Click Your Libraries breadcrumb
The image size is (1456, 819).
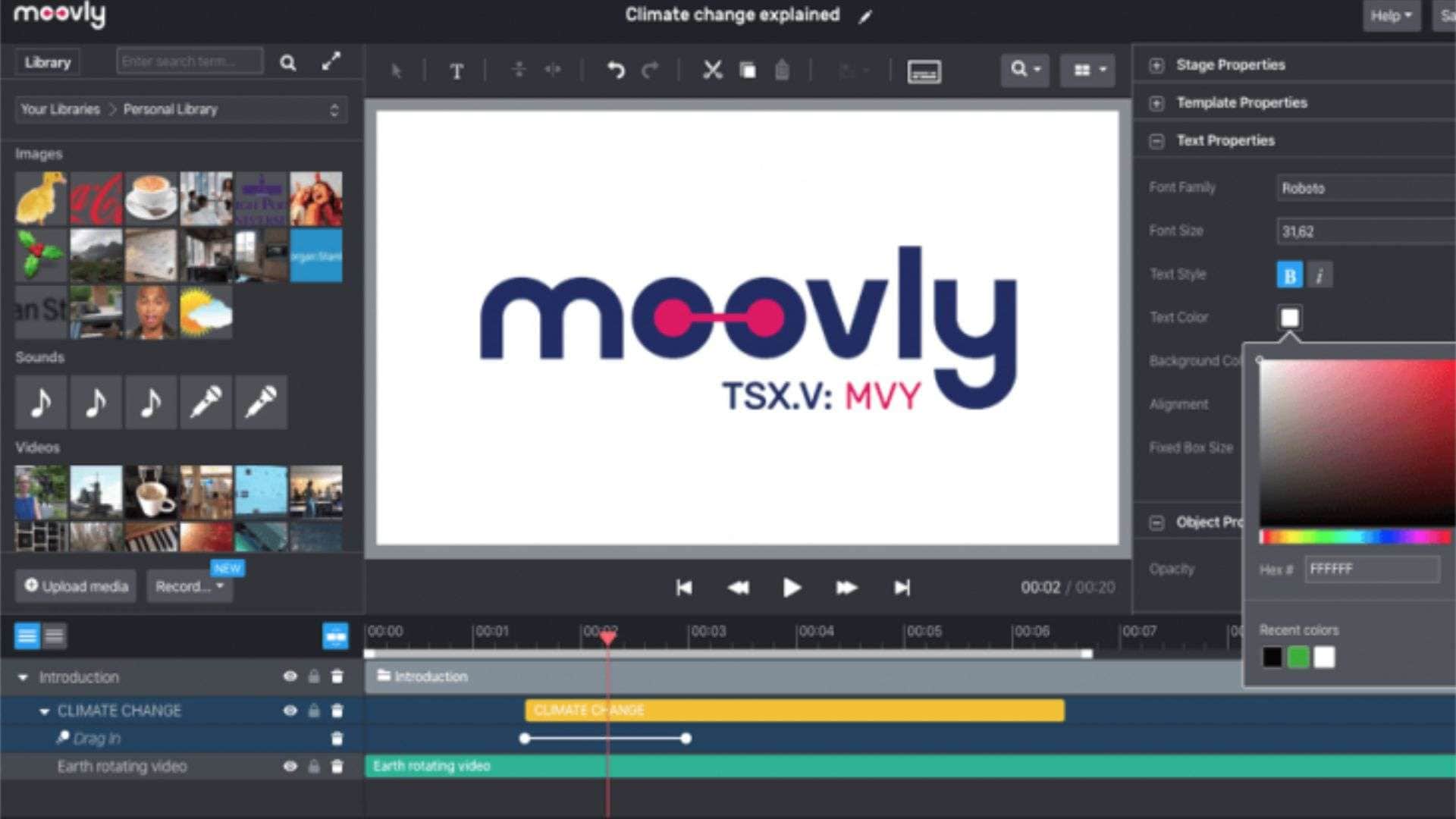coord(61,109)
